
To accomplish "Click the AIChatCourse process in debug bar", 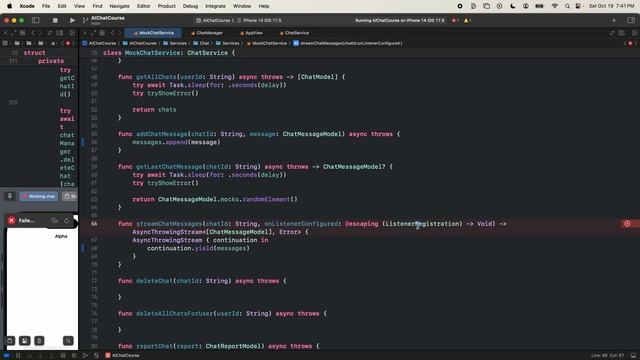I will pos(122,356).
